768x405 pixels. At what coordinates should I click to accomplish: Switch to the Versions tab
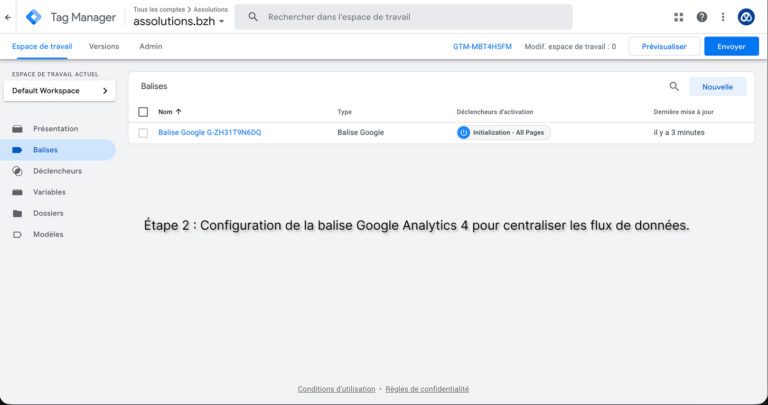[104, 47]
